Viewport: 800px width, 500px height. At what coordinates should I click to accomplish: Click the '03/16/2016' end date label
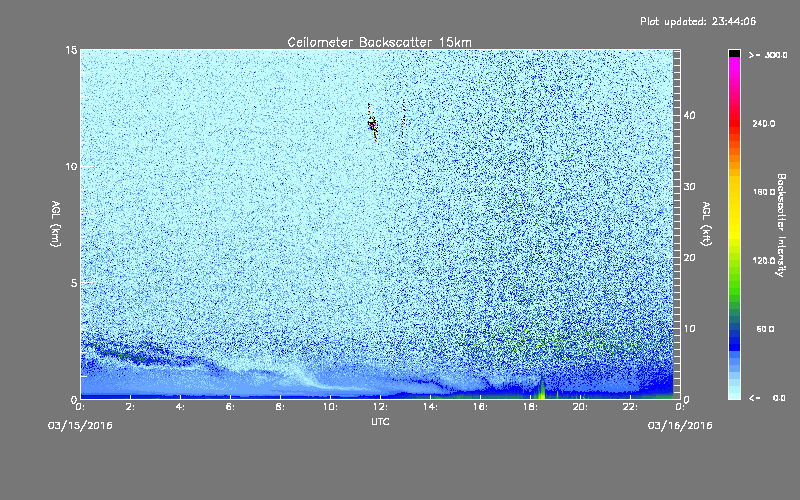(680, 426)
